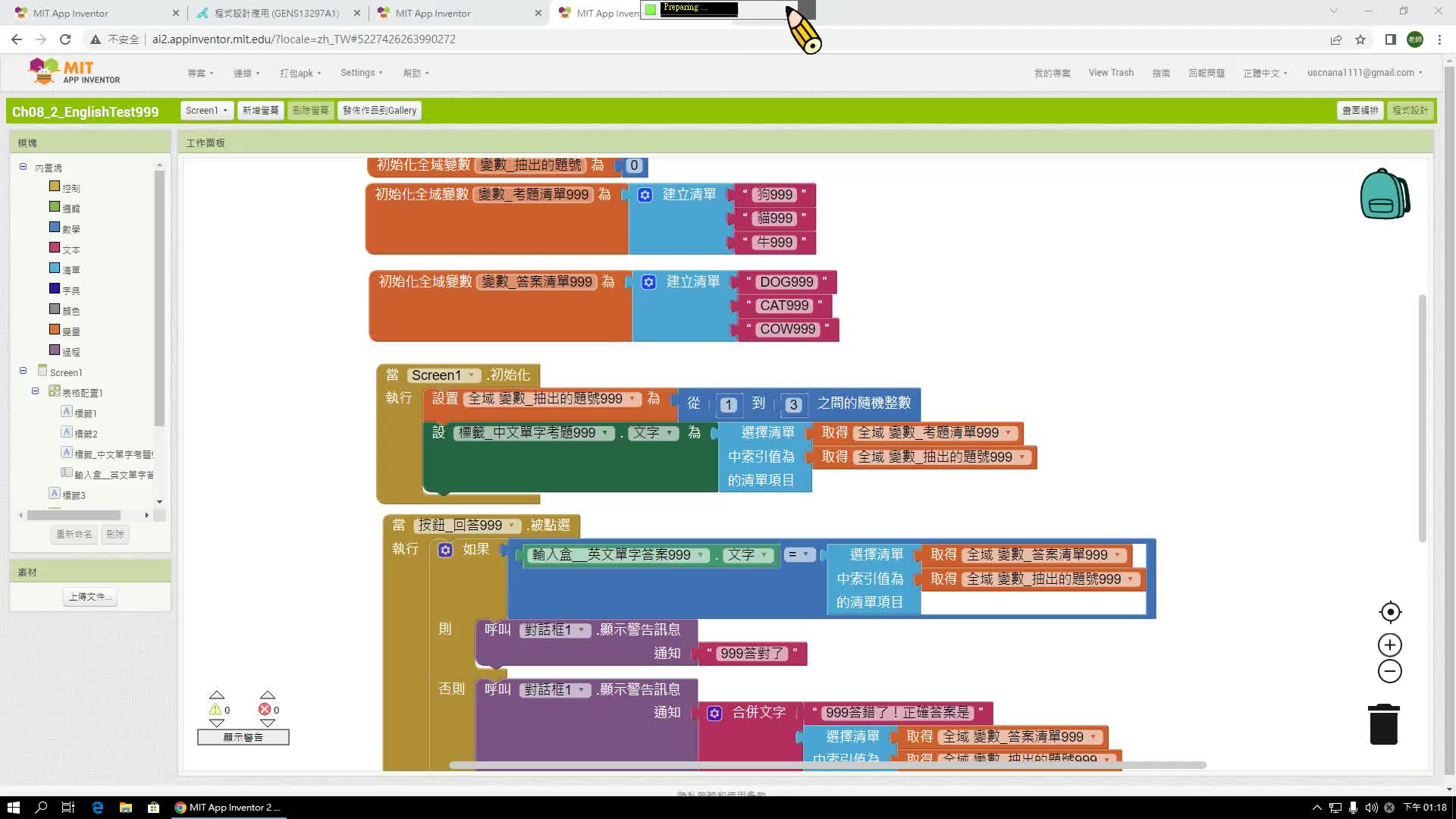This screenshot has width=1456, height=819.
Task: Open the first 對話框1 dropdown in the 則 branch
Action: [x=581, y=630]
